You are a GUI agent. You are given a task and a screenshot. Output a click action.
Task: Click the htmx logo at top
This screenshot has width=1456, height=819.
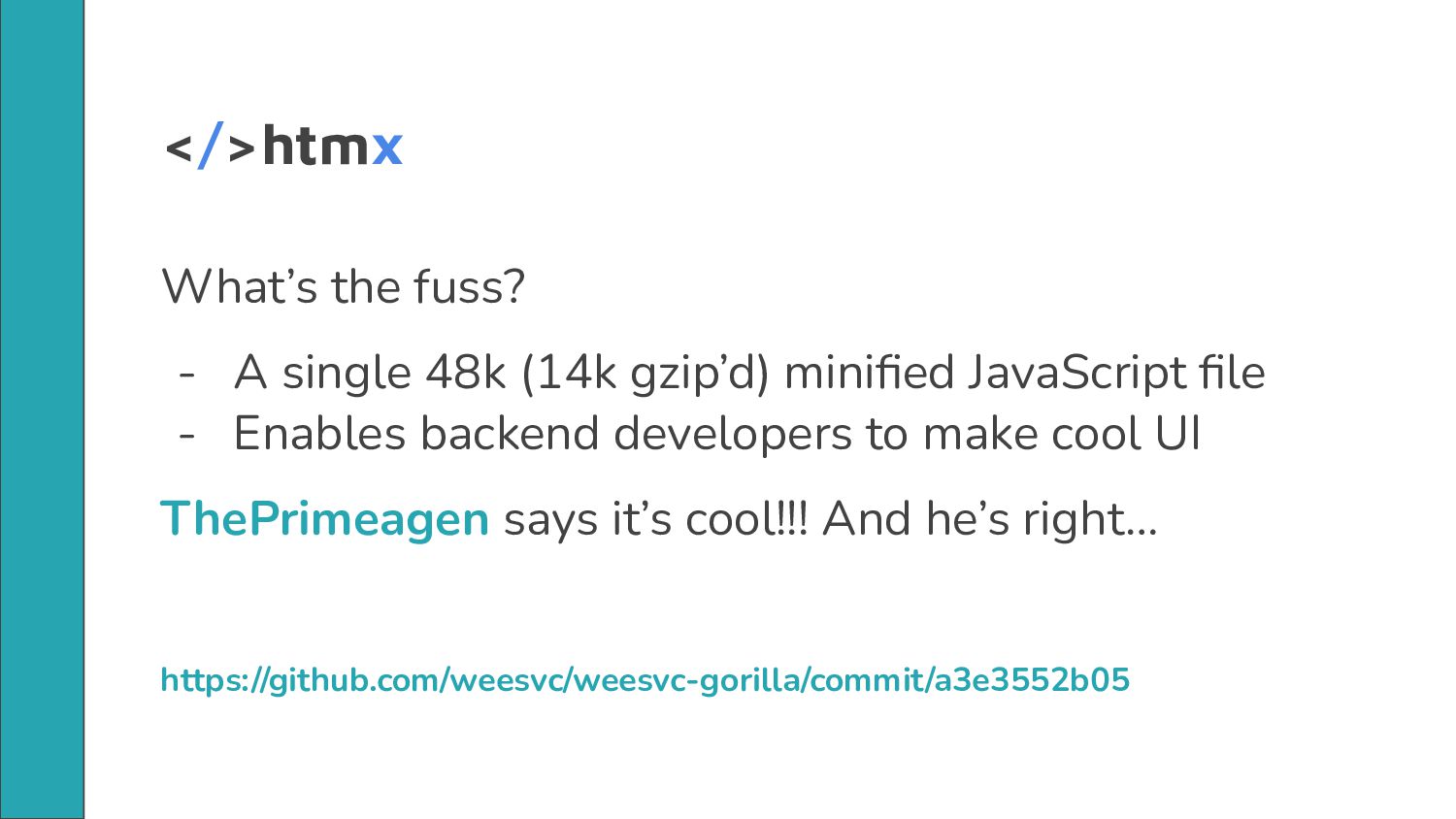[283, 147]
